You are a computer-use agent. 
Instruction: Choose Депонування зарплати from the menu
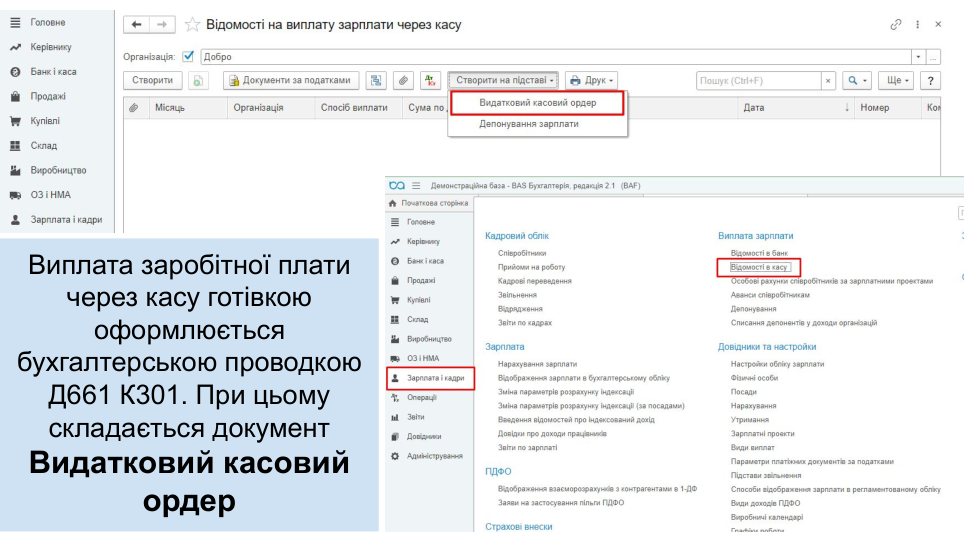pyautogui.click(x=528, y=125)
